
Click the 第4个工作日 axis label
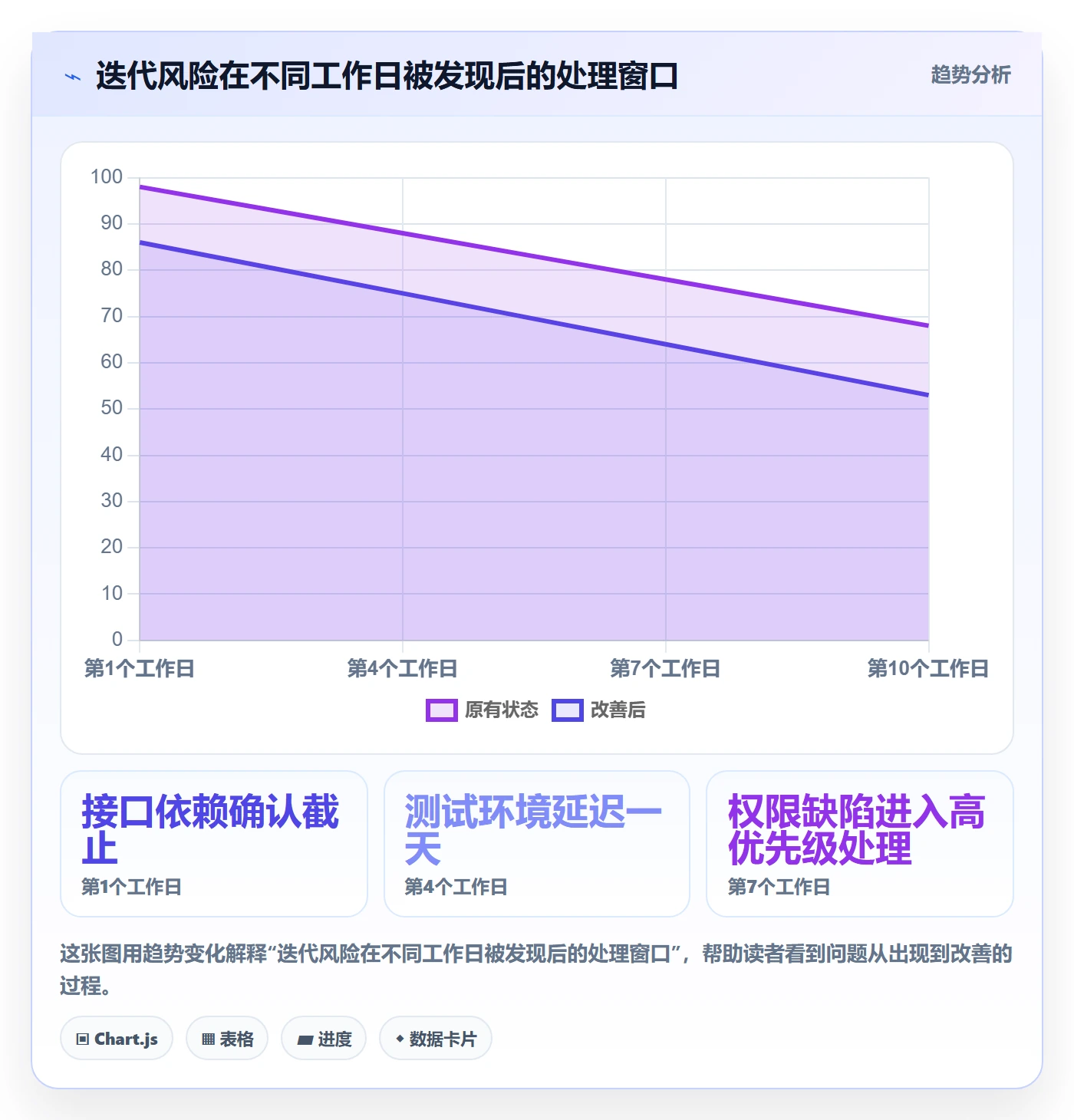(403, 669)
